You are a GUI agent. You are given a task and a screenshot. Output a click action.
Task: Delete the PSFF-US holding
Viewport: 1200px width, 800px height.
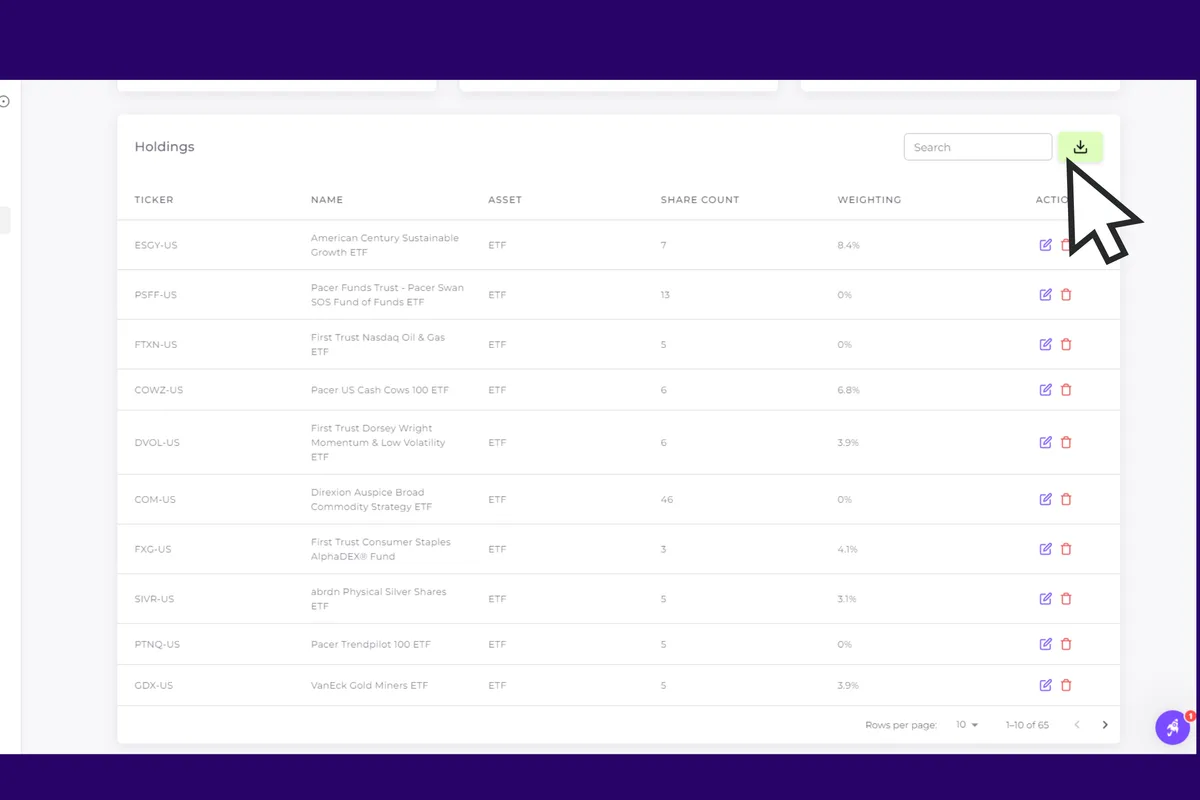click(1066, 294)
